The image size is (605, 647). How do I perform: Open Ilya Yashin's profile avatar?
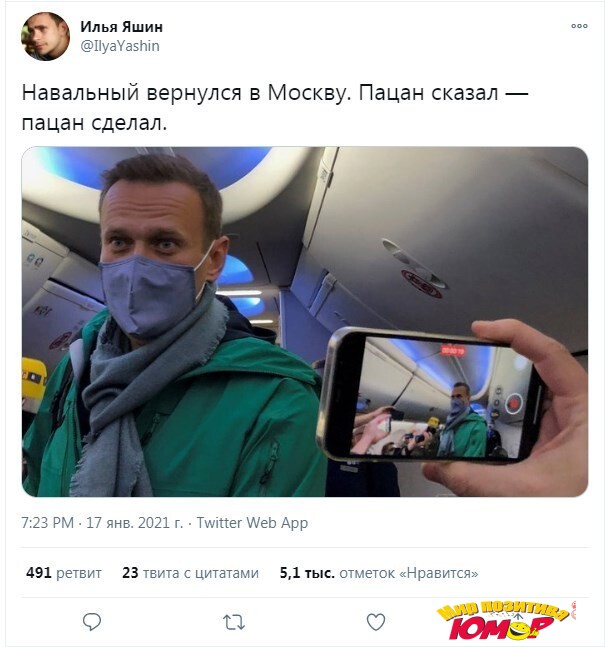click(45, 36)
